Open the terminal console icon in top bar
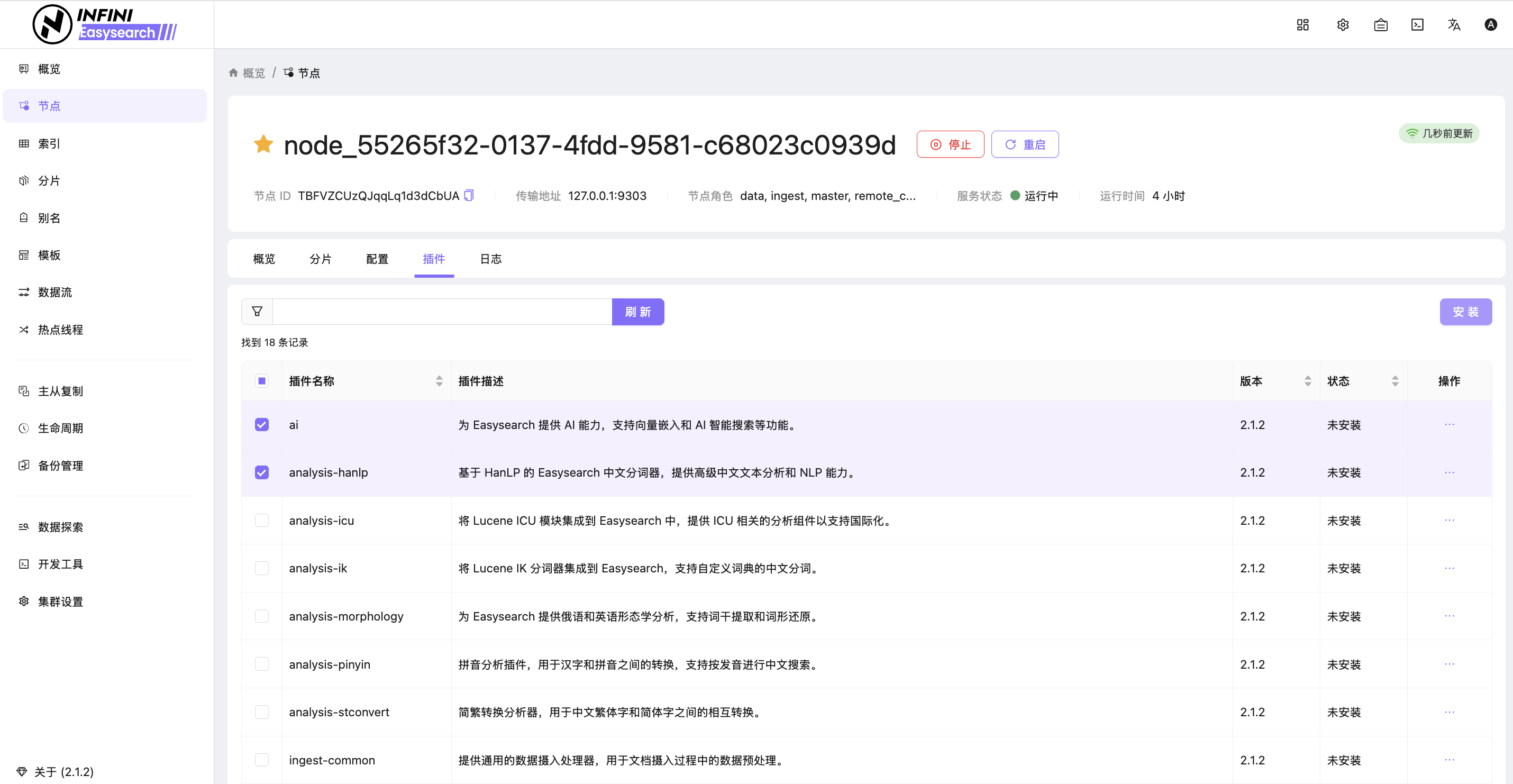Viewport: 1513px width, 784px height. click(1417, 25)
